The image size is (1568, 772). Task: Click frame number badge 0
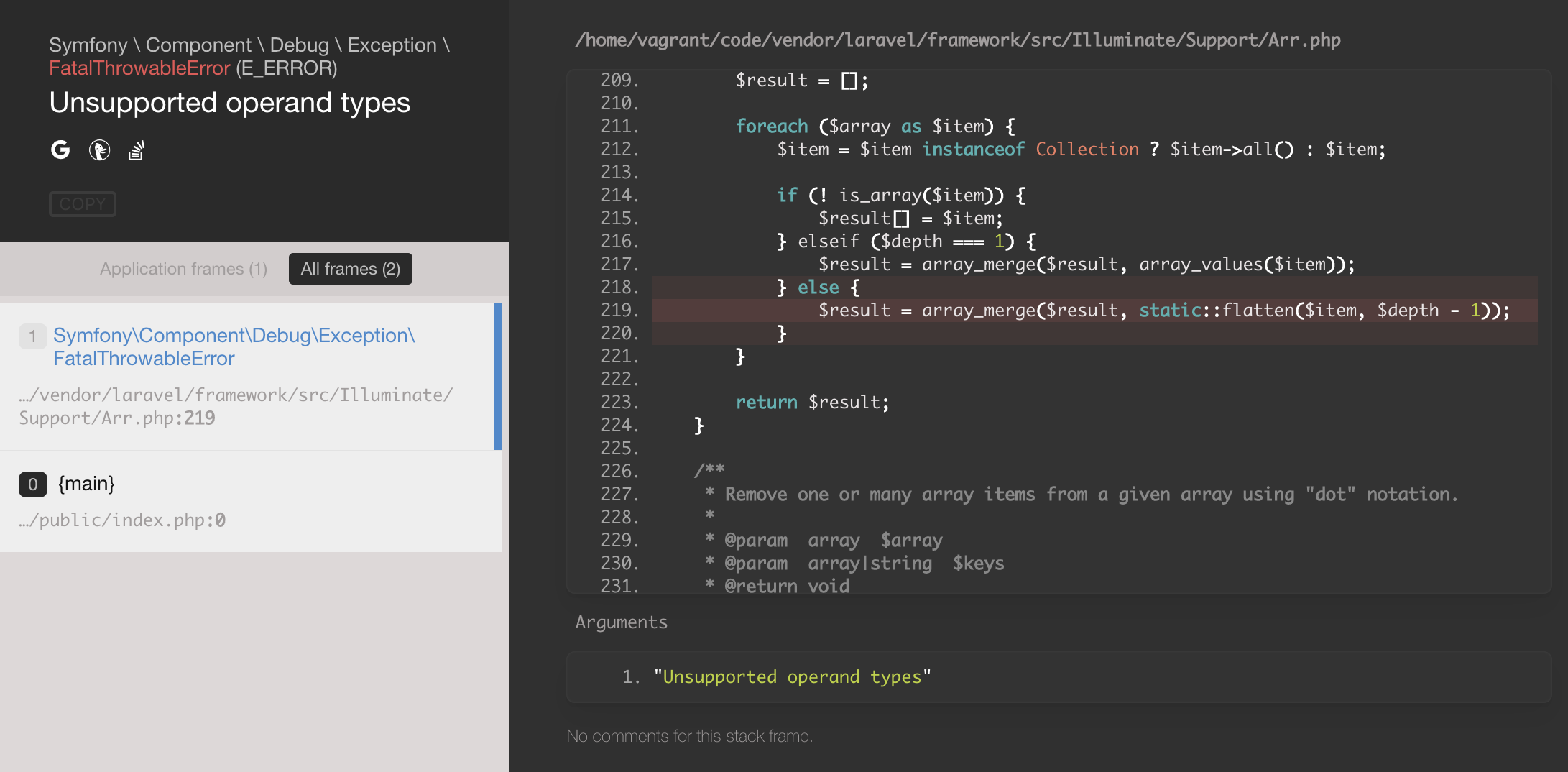(32, 484)
